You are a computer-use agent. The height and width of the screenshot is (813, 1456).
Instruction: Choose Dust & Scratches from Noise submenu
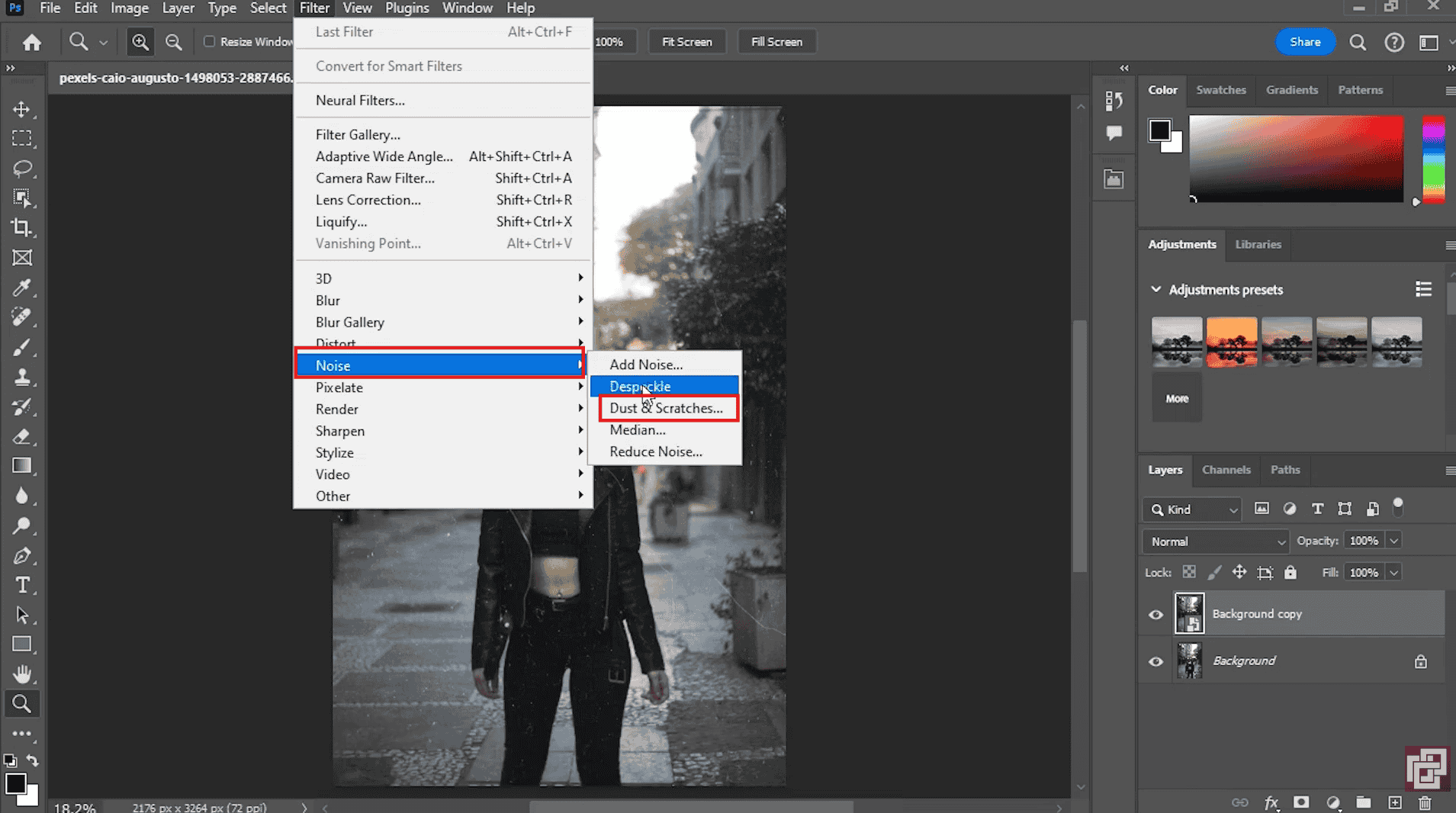(666, 408)
